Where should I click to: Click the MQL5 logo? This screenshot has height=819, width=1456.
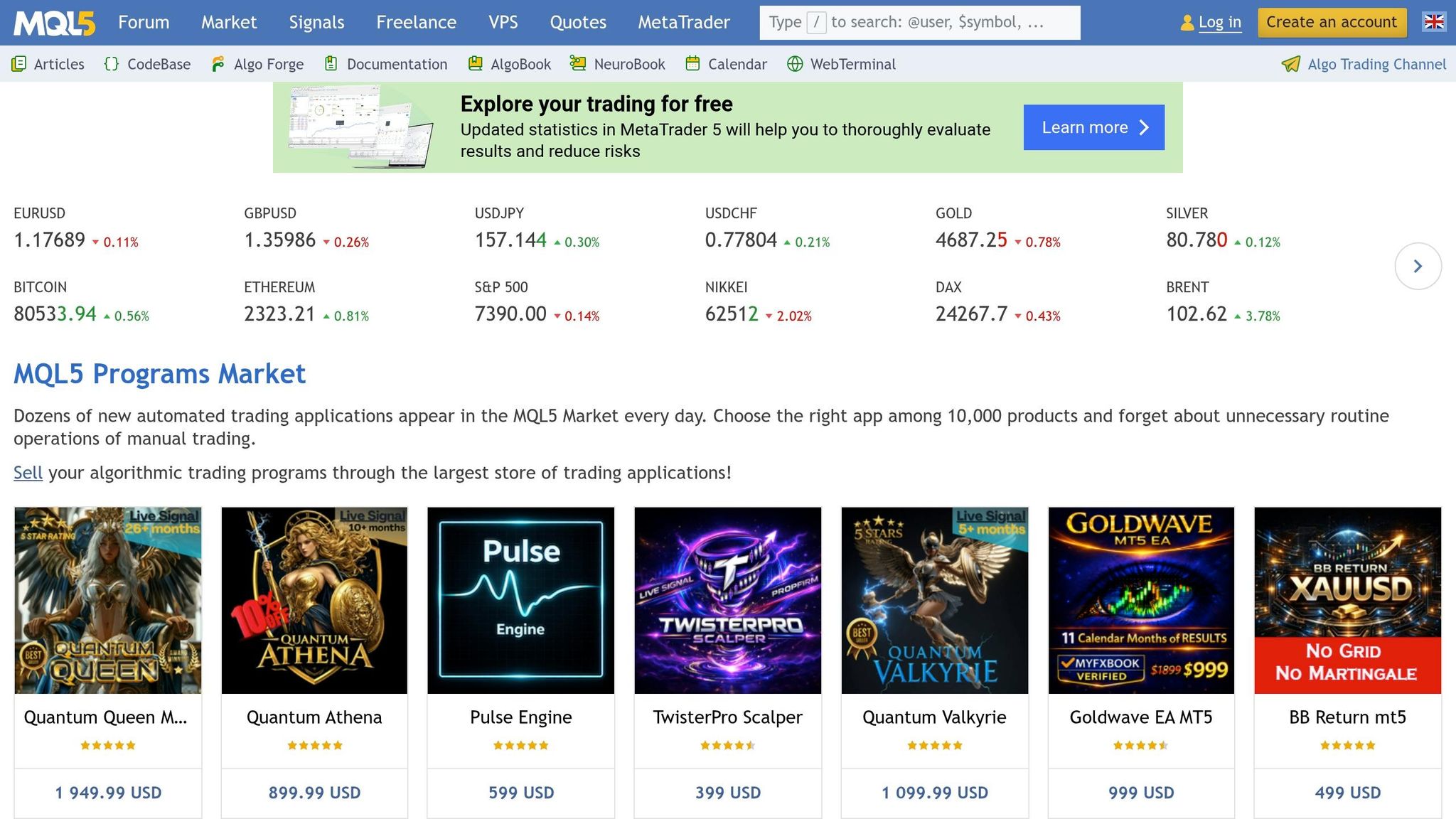[55, 23]
